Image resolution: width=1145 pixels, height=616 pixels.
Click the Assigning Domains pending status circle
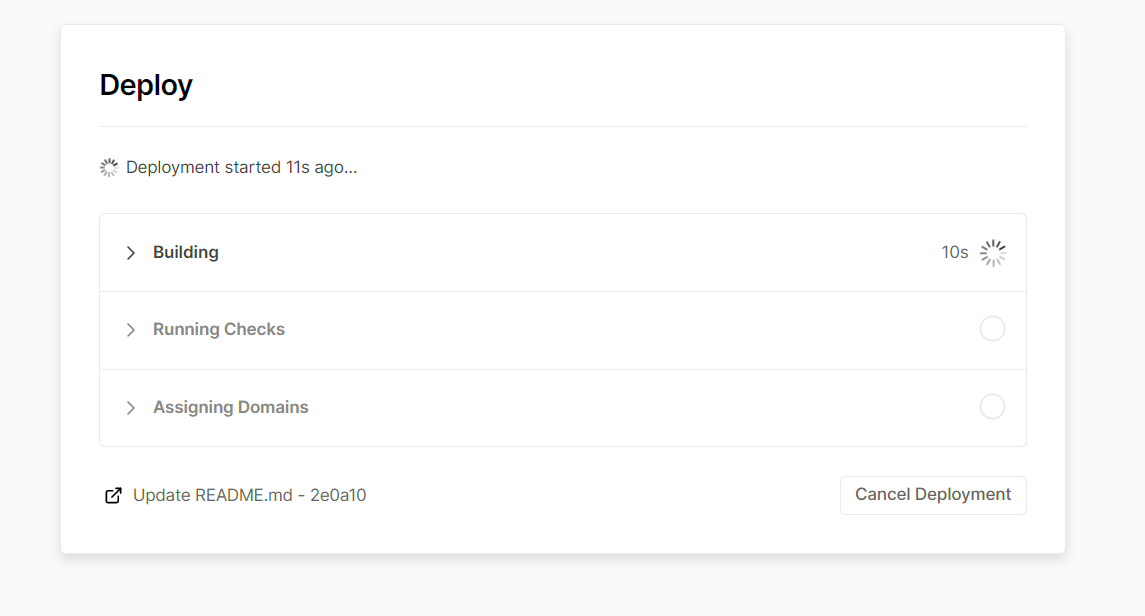(992, 407)
